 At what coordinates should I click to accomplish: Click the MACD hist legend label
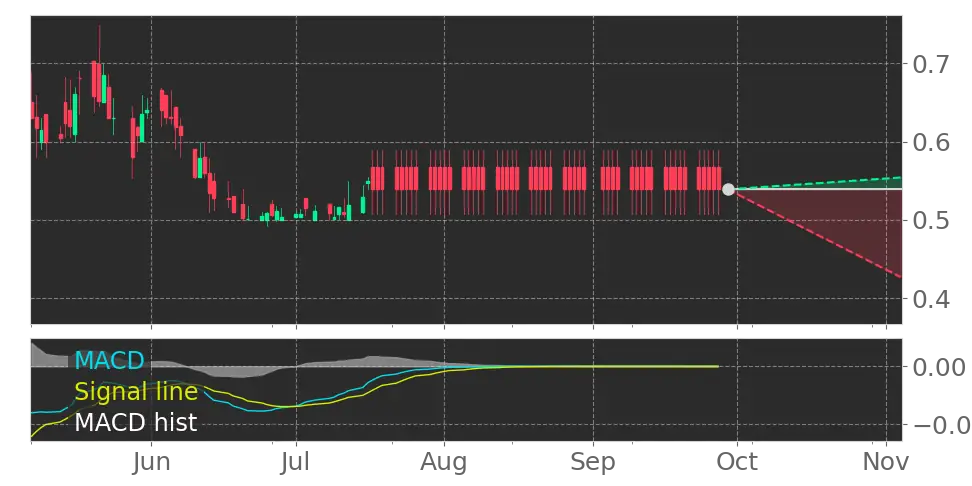[x=136, y=423]
